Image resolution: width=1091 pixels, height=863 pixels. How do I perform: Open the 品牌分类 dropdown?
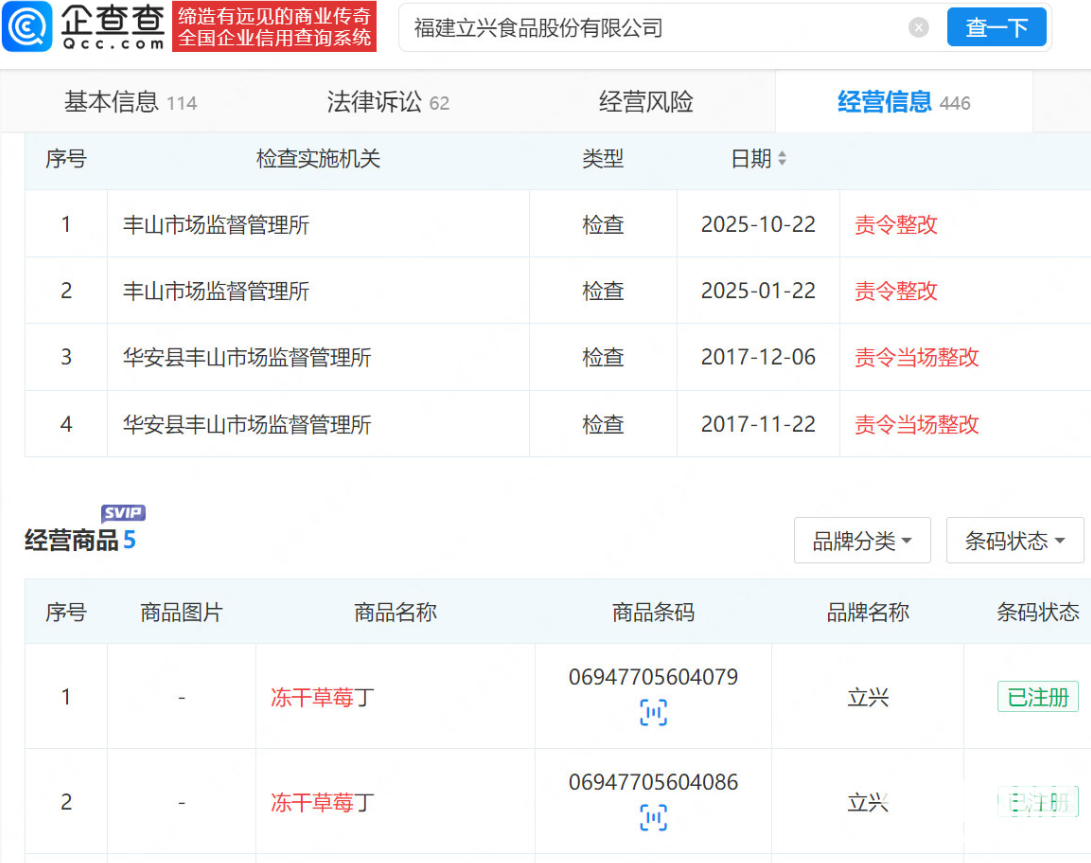pyautogui.click(x=862, y=541)
